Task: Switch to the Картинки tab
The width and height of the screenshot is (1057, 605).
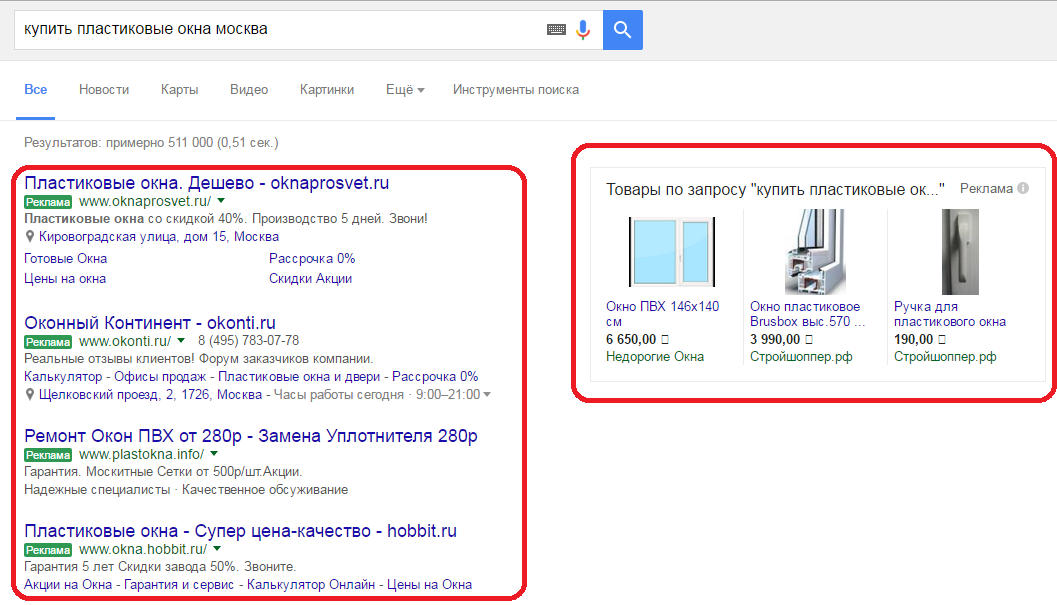Action: tap(327, 90)
